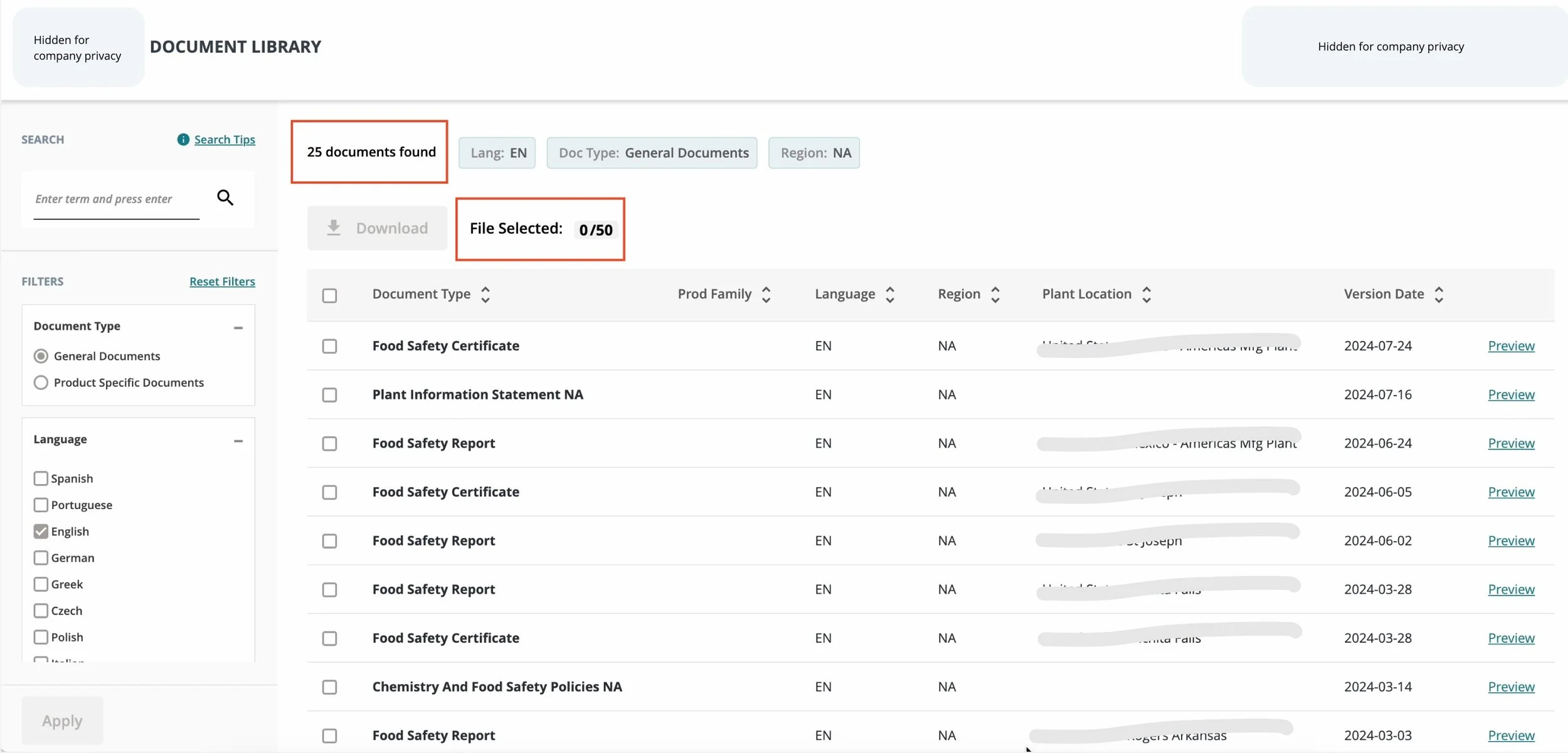This screenshot has height=753, width=1568.
Task: Collapse the Language filter section
Action: pyautogui.click(x=238, y=441)
